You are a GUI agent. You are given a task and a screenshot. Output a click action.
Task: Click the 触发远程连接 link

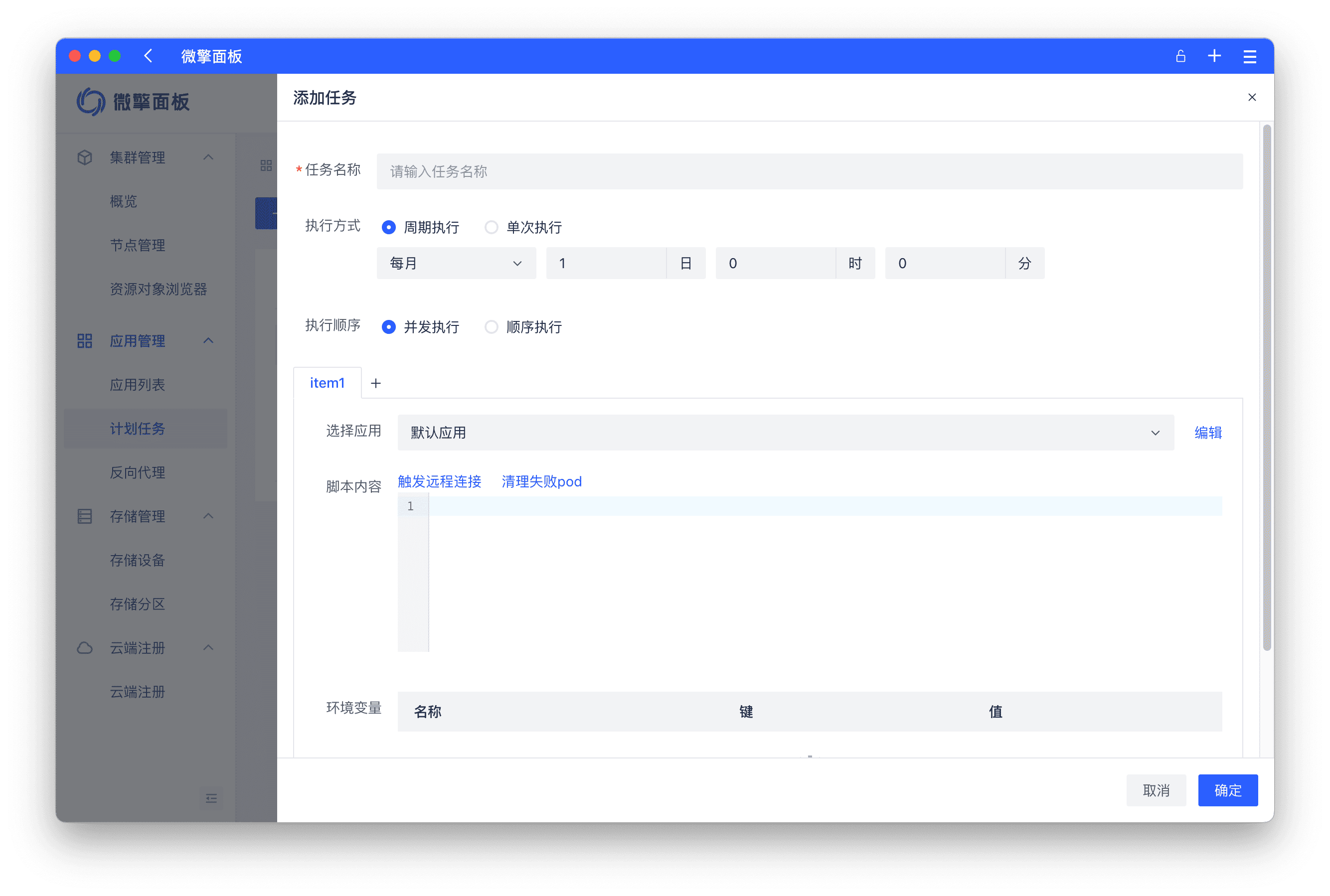click(439, 482)
